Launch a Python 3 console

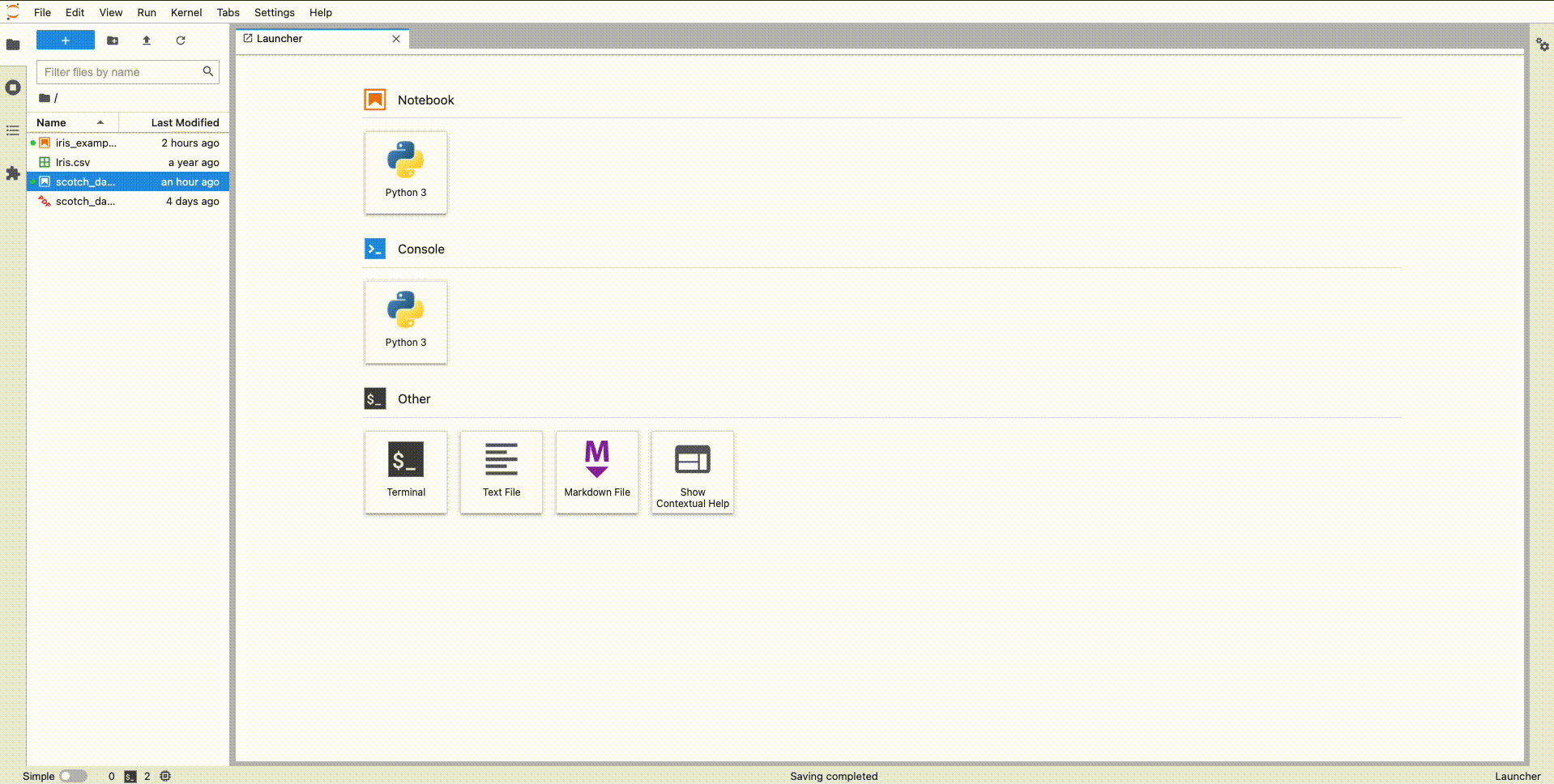[406, 322]
